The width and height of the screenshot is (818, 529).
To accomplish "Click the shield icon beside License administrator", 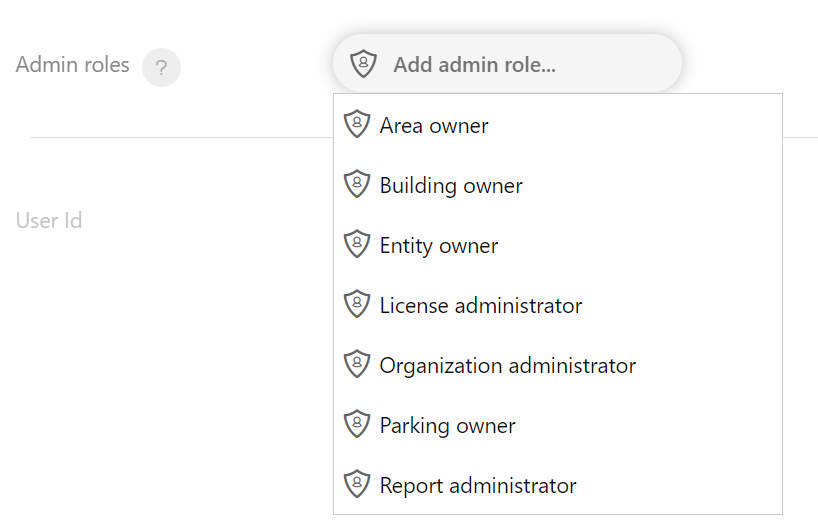I will click(357, 304).
